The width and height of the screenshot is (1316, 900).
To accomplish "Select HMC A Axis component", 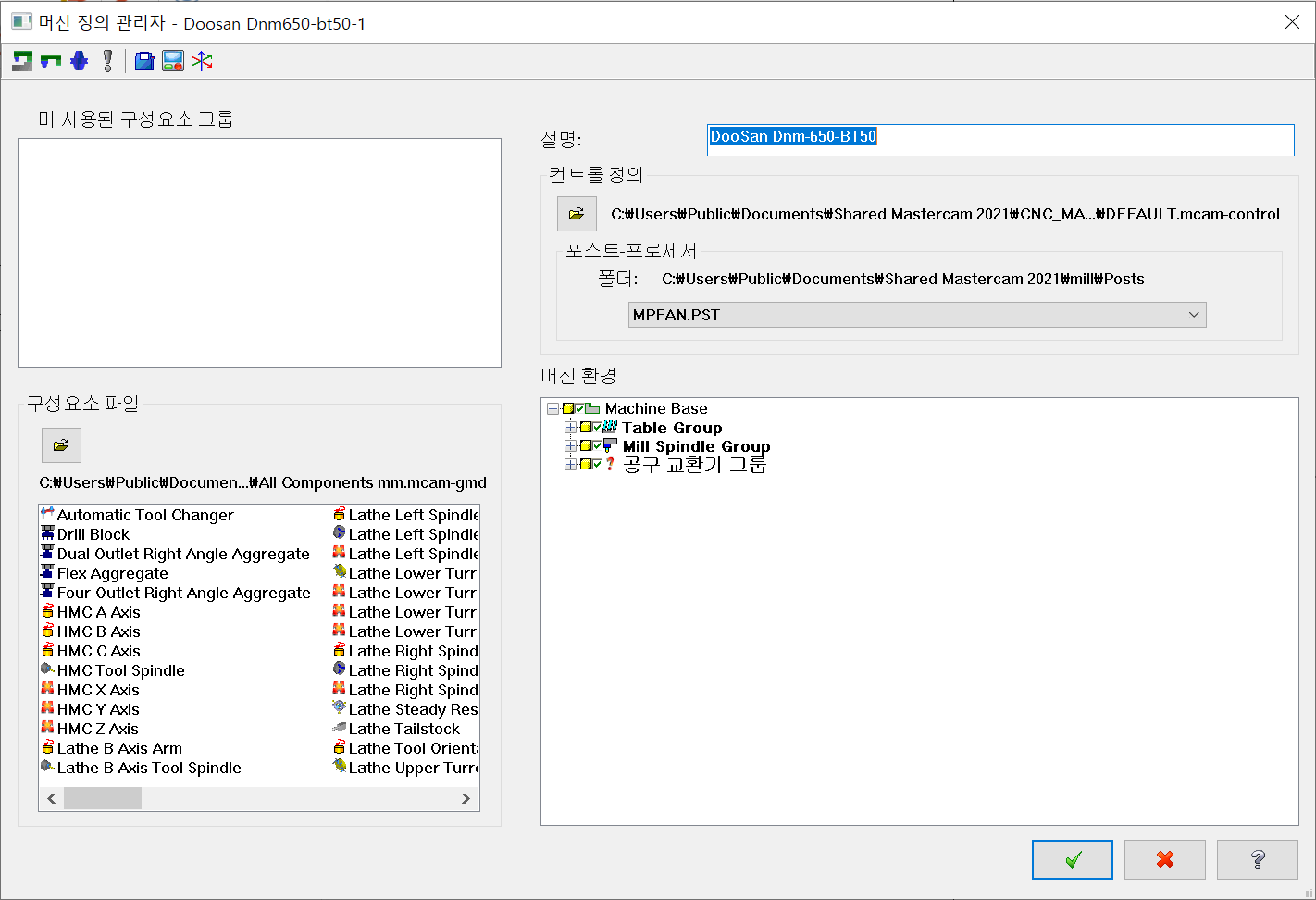I will (x=91, y=612).
